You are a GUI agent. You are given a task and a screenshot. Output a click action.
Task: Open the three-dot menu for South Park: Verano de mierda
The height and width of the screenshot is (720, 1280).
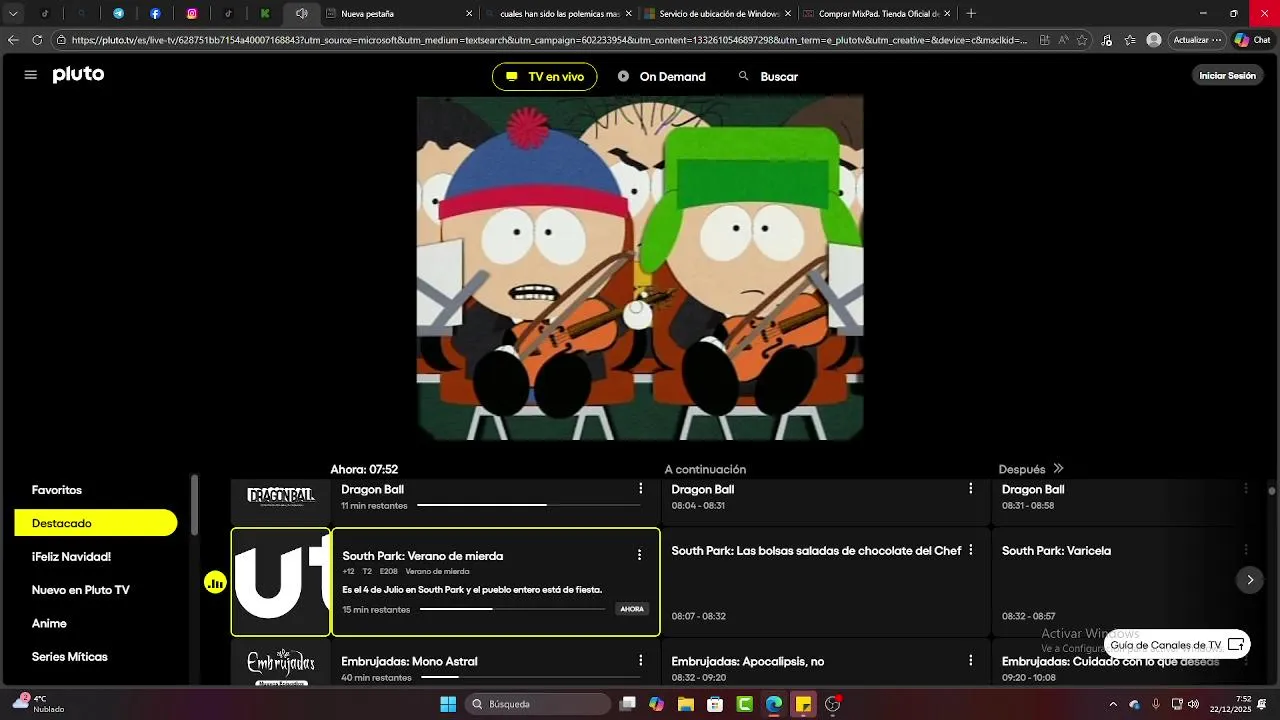click(640, 555)
